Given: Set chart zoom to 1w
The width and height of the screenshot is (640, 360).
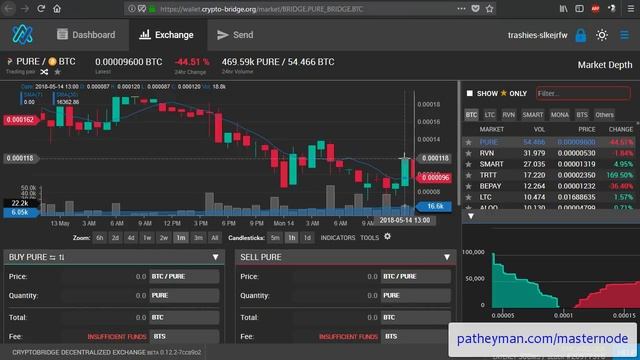Looking at the screenshot, I should [147, 238].
